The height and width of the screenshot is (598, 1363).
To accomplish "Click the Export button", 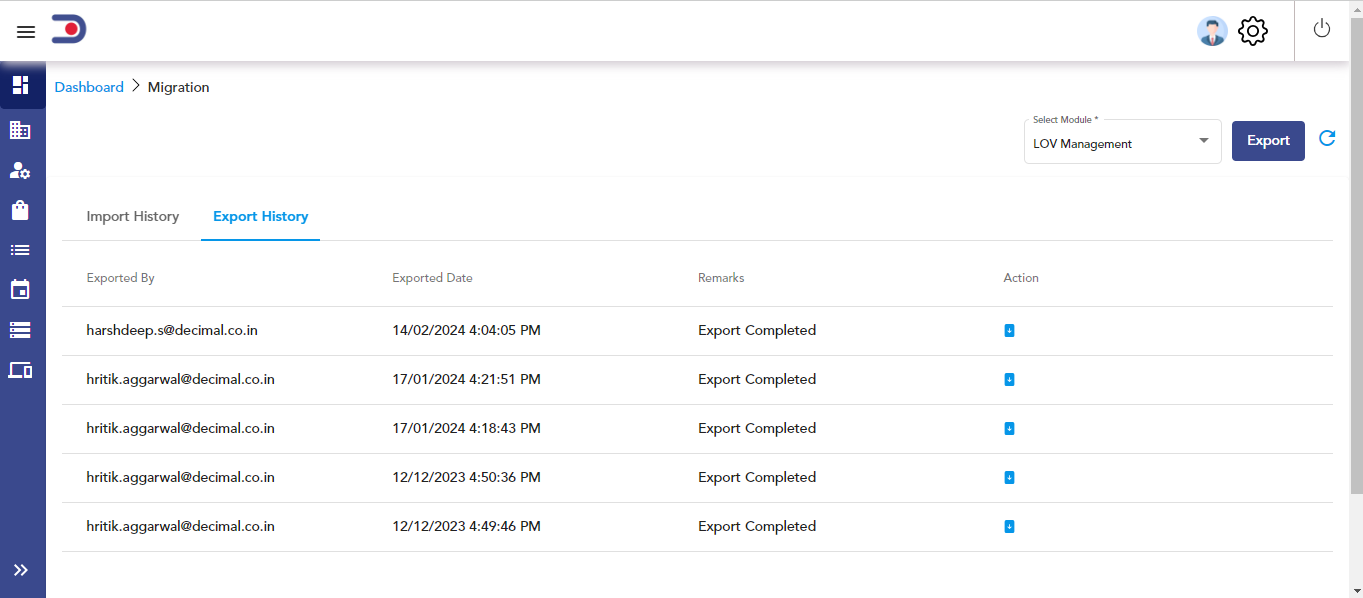I will tap(1268, 141).
